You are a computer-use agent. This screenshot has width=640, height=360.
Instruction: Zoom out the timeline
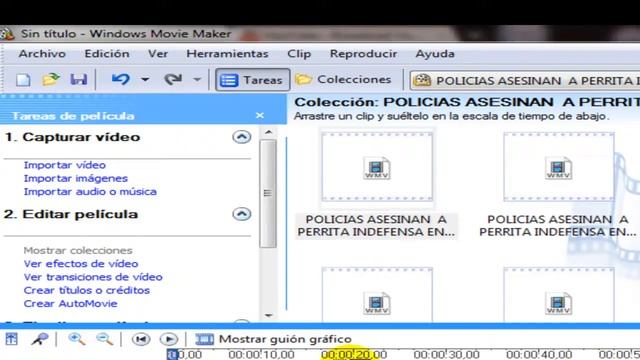click(104, 339)
